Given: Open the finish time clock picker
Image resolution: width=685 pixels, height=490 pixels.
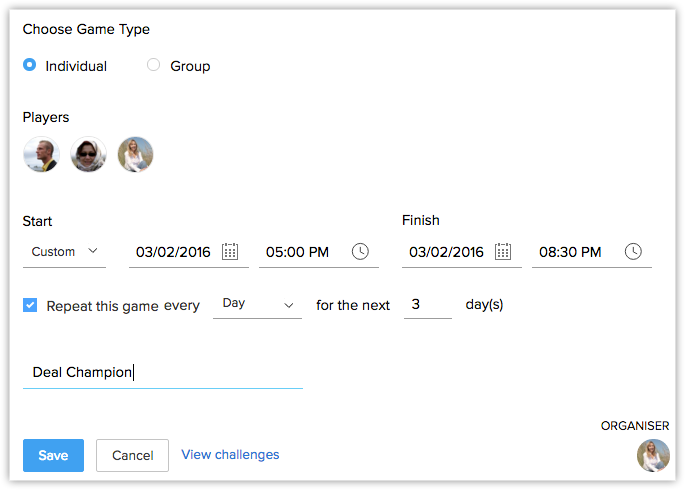Looking at the screenshot, I should (x=633, y=252).
